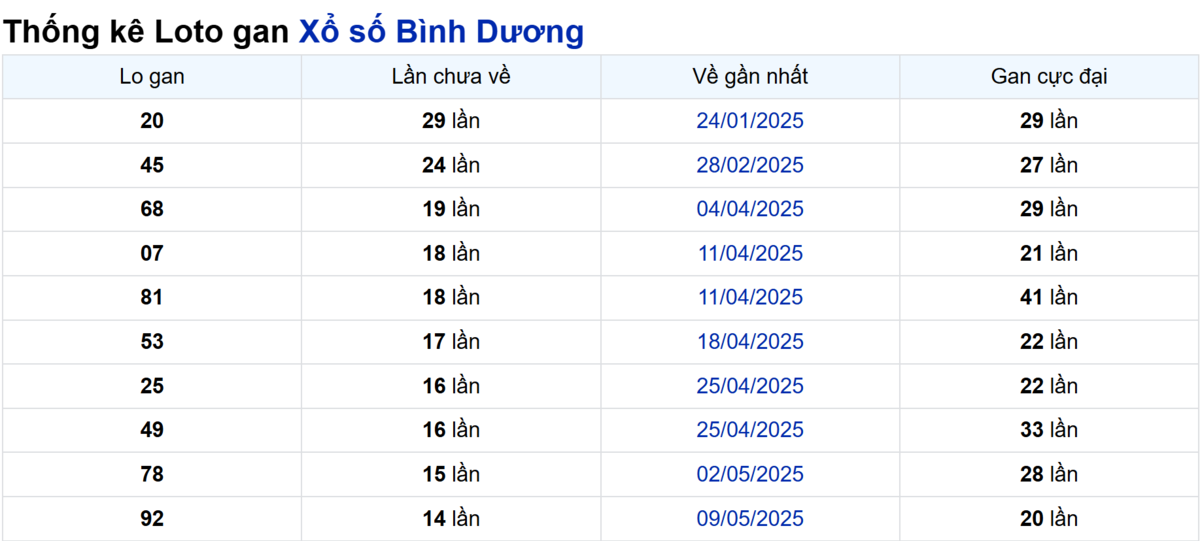Click the 18/04/2025 date link
Image resolution: width=1200 pixels, height=541 pixels.
coord(750,341)
